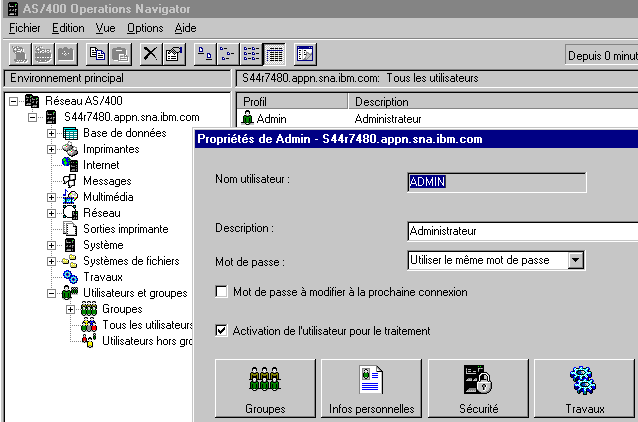
Task: Click the third greyed camera-like toolbar icon
Action: tap(66, 54)
